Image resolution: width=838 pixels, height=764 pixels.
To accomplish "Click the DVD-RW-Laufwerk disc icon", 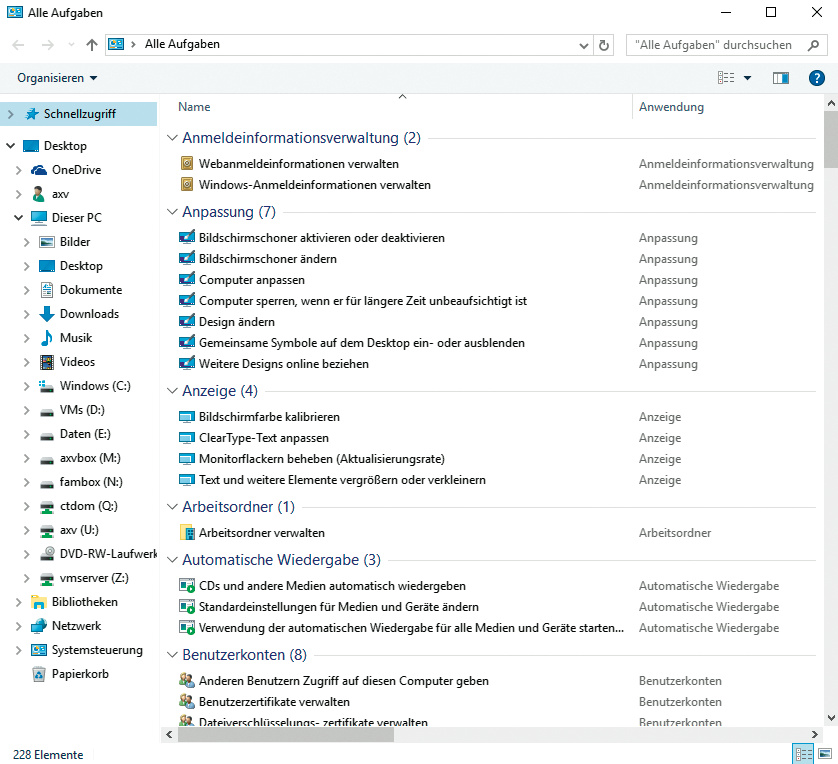I will [x=47, y=553].
